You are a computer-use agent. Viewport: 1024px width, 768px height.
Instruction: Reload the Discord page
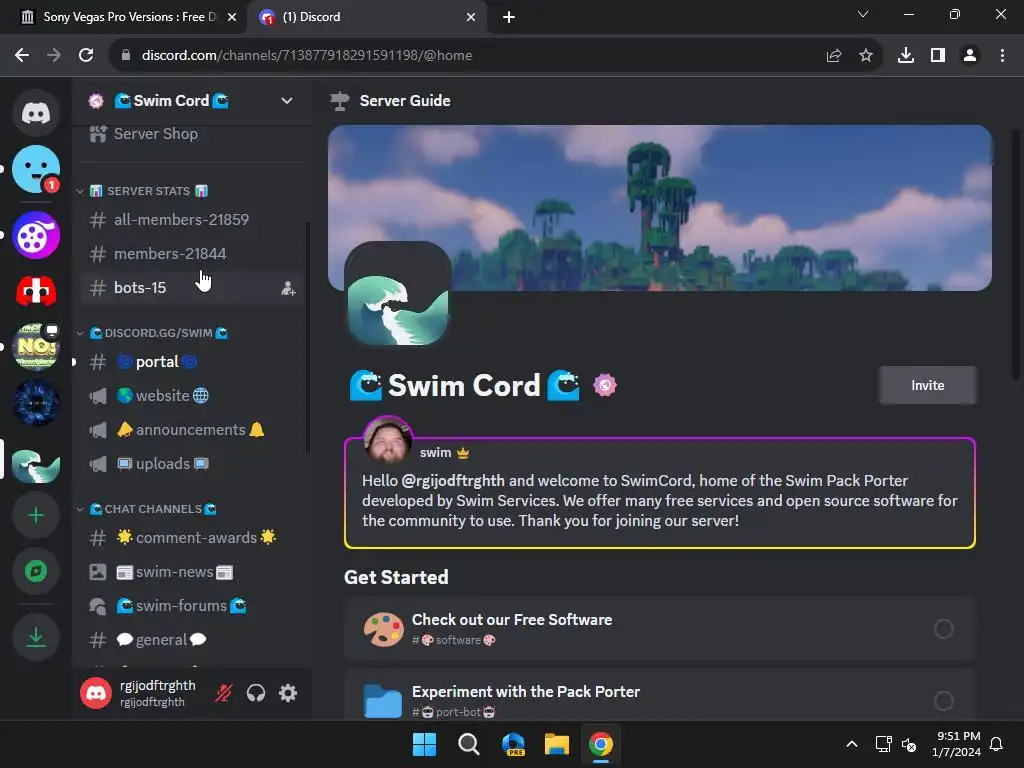(86, 56)
